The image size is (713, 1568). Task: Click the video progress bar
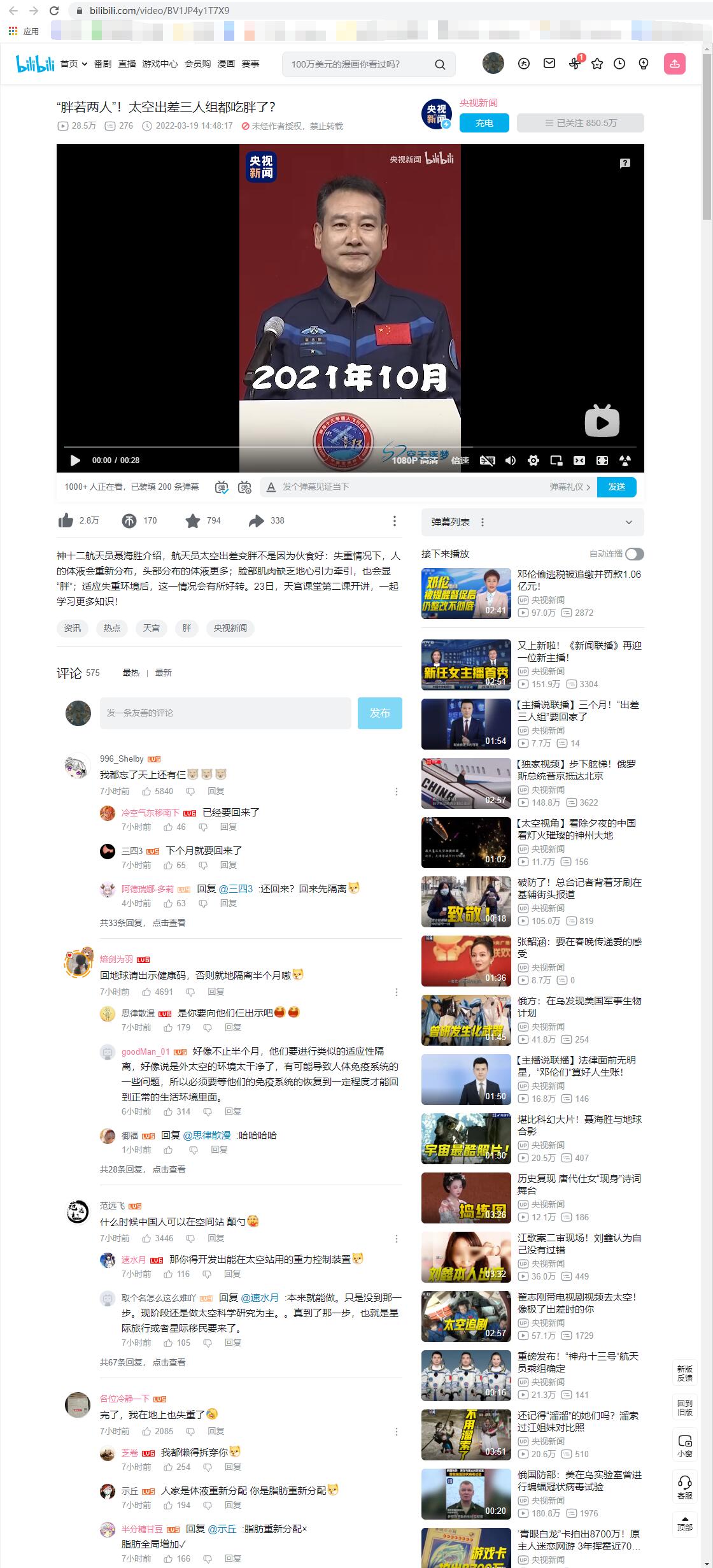[x=350, y=447]
